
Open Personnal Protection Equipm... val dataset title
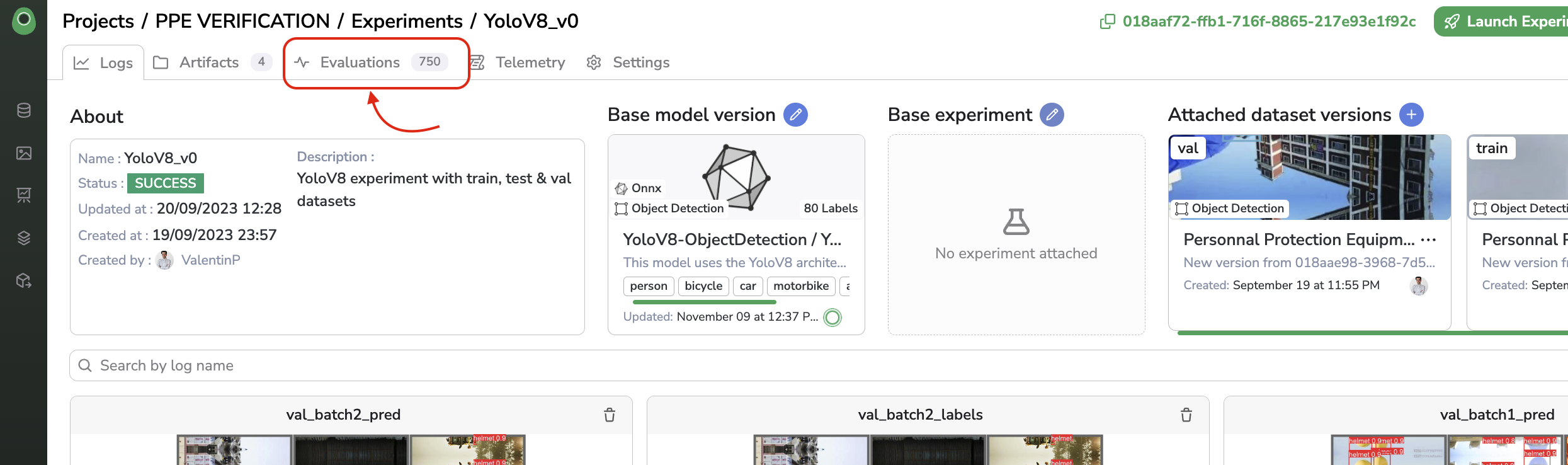coord(1298,239)
